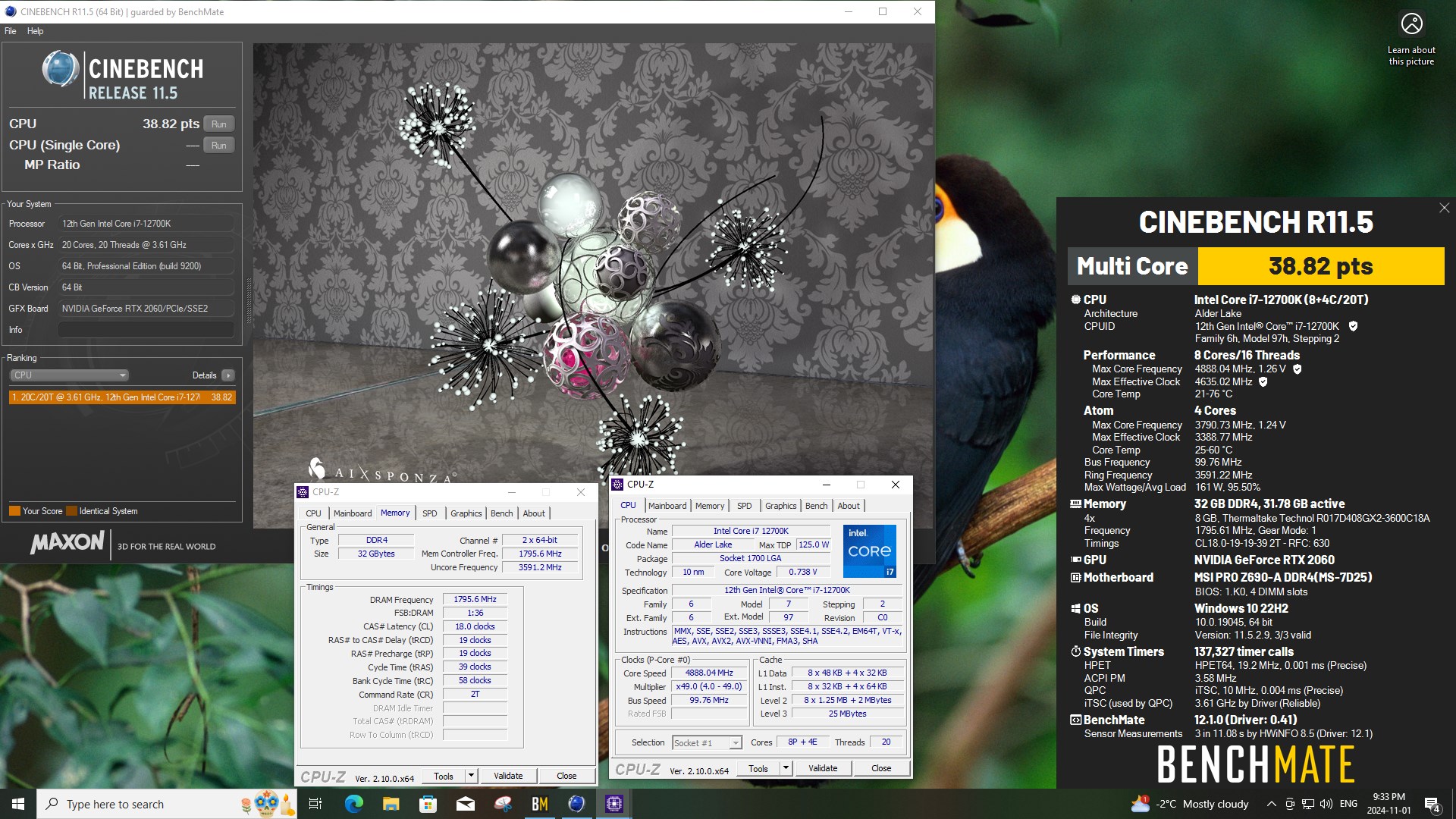
Task: Launch Microsoft Edge from the taskbar
Action: pyautogui.click(x=354, y=804)
